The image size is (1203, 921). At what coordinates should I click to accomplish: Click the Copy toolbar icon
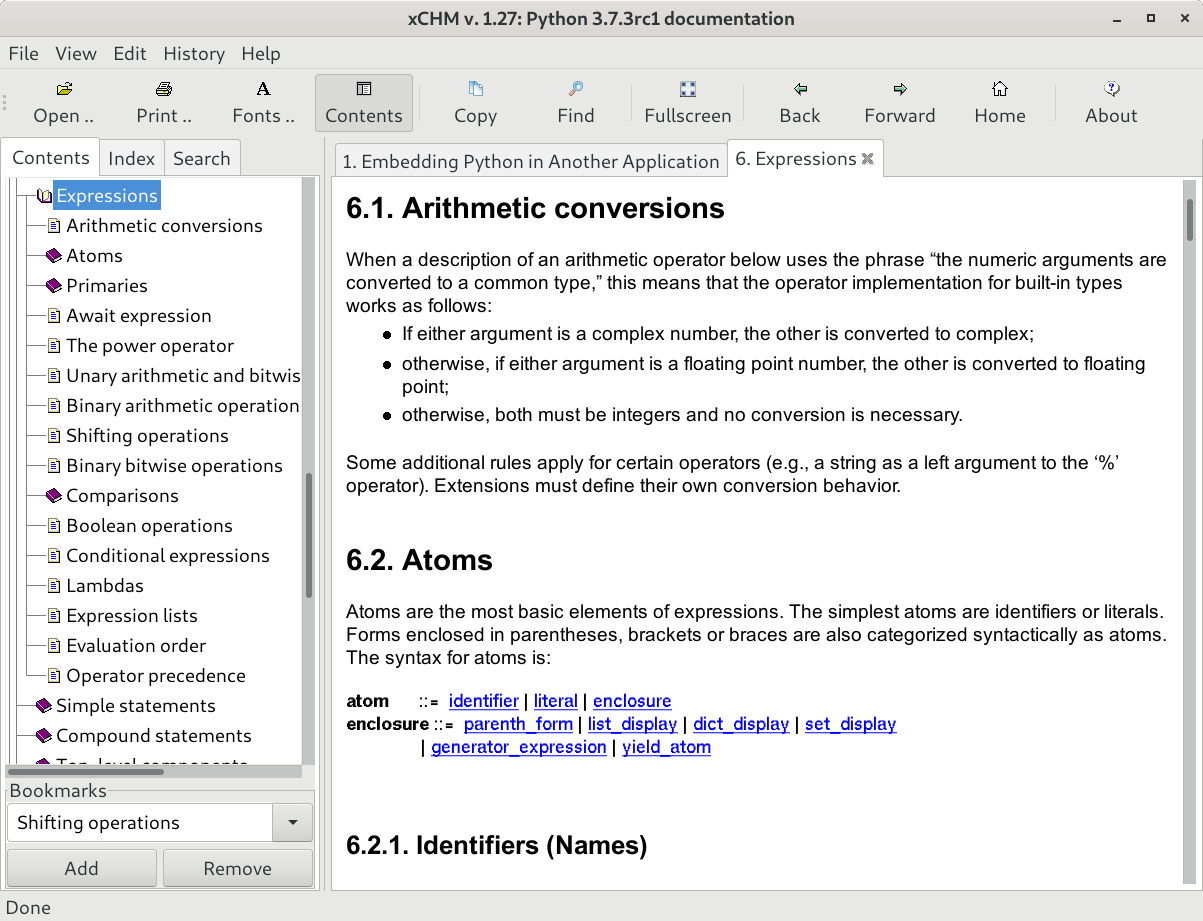click(475, 90)
